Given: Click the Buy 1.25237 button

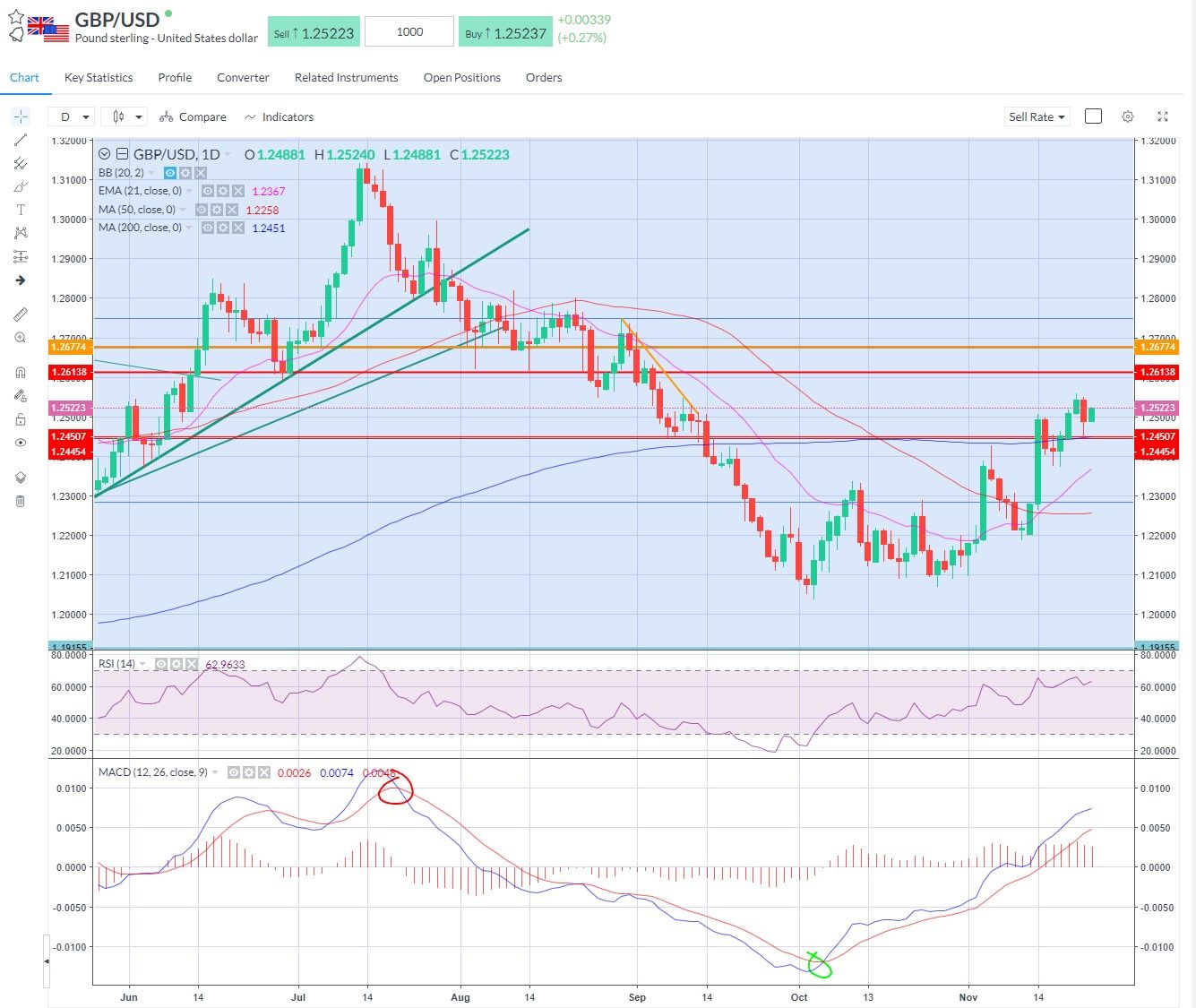Looking at the screenshot, I should 505,30.
